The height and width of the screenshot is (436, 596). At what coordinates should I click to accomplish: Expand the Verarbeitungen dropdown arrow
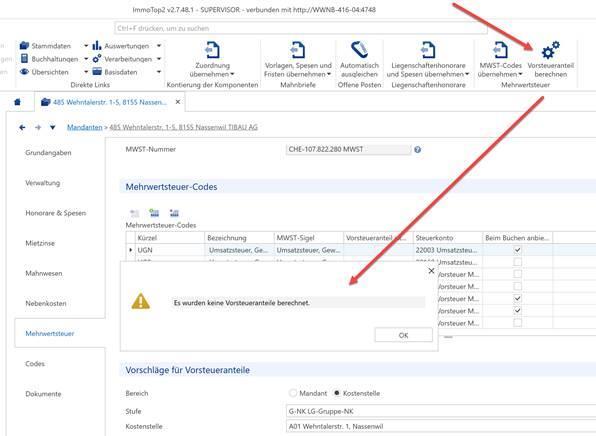[x=159, y=59]
